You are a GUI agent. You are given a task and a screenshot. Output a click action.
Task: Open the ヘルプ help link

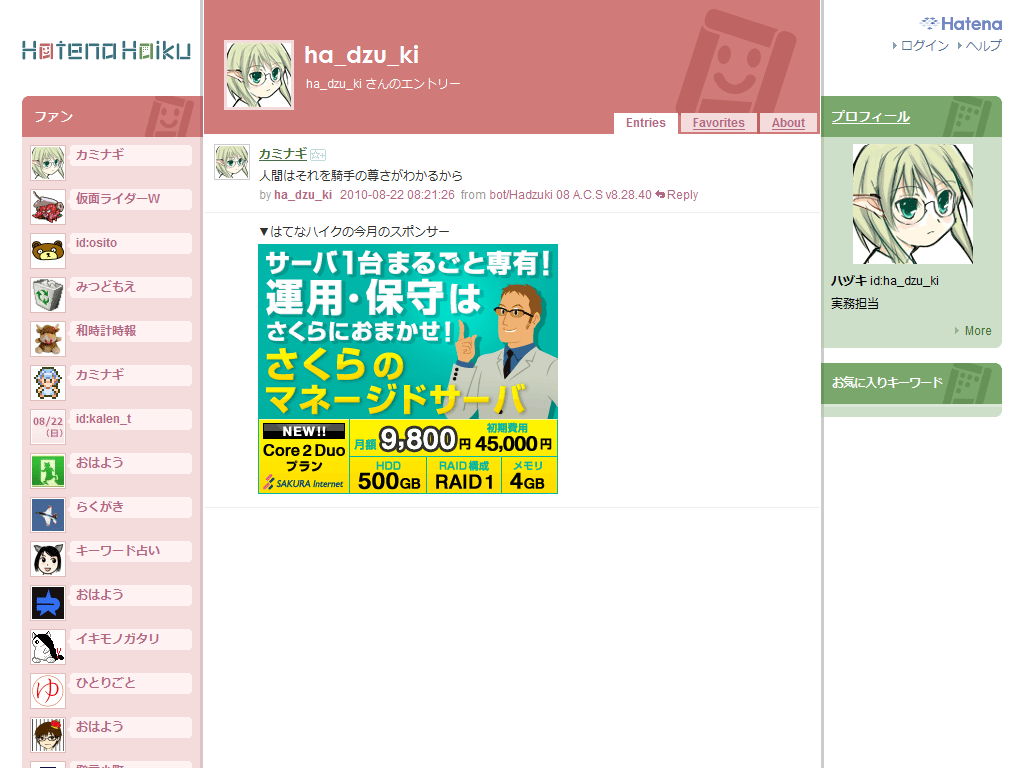pos(982,46)
